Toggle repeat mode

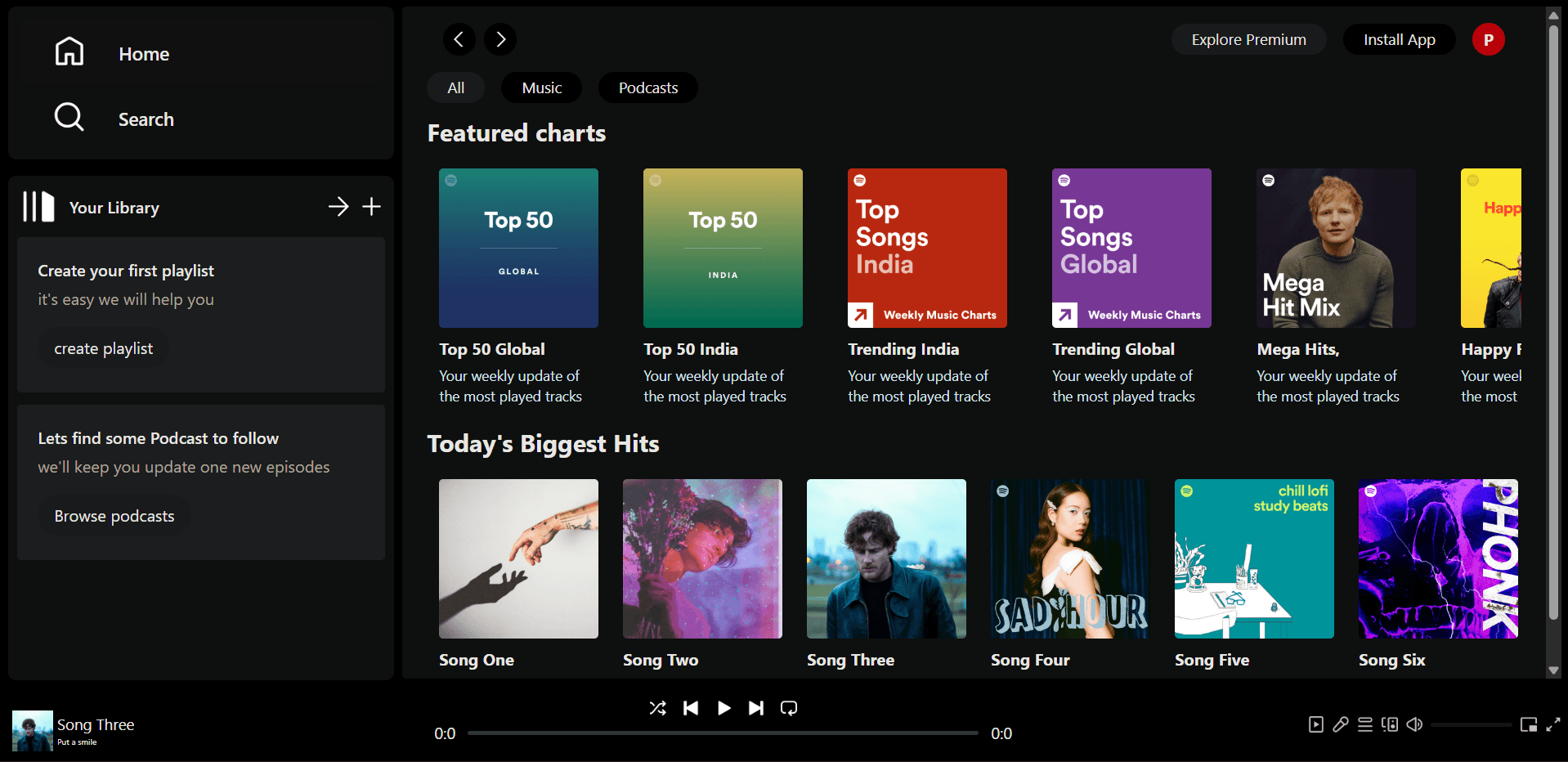[789, 708]
